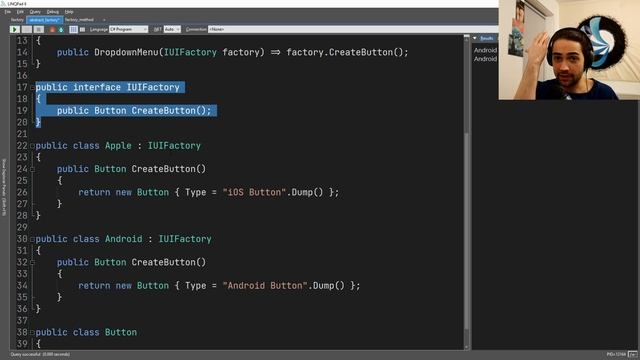This screenshot has height=360, width=640.
Task: Click line number 37 in the gutter
Action: coord(22,321)
